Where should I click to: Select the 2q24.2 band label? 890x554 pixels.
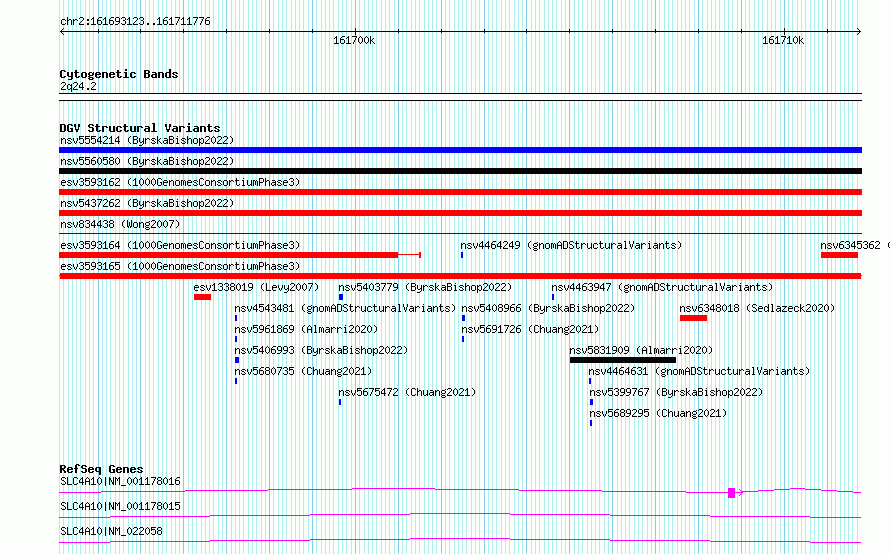[78, 86]
